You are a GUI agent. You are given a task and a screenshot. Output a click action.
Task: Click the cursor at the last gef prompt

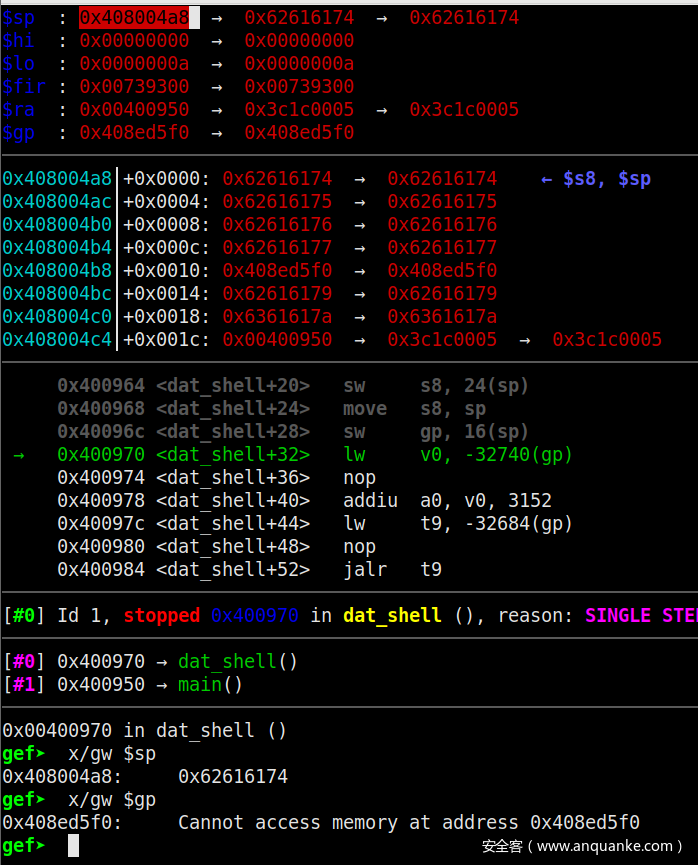(73, 846)
